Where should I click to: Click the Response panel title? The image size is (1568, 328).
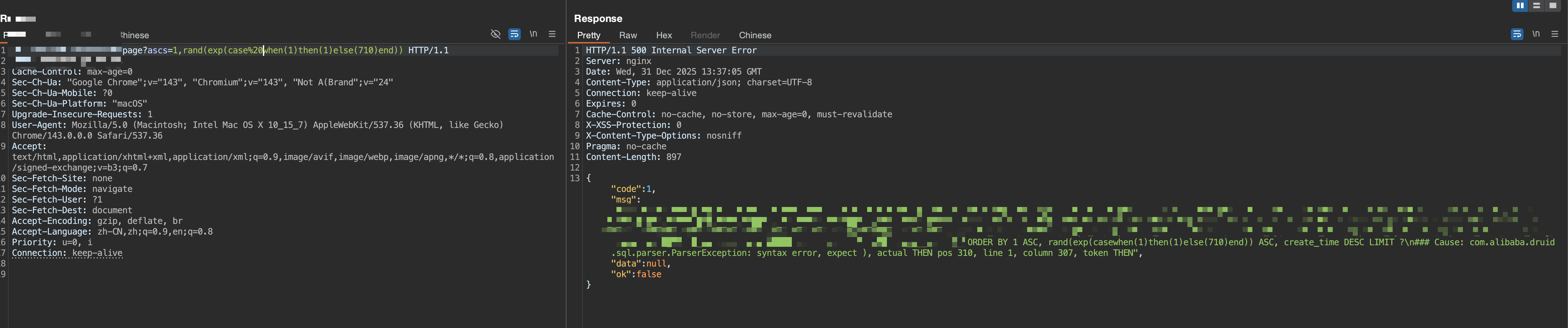(598, 19)
